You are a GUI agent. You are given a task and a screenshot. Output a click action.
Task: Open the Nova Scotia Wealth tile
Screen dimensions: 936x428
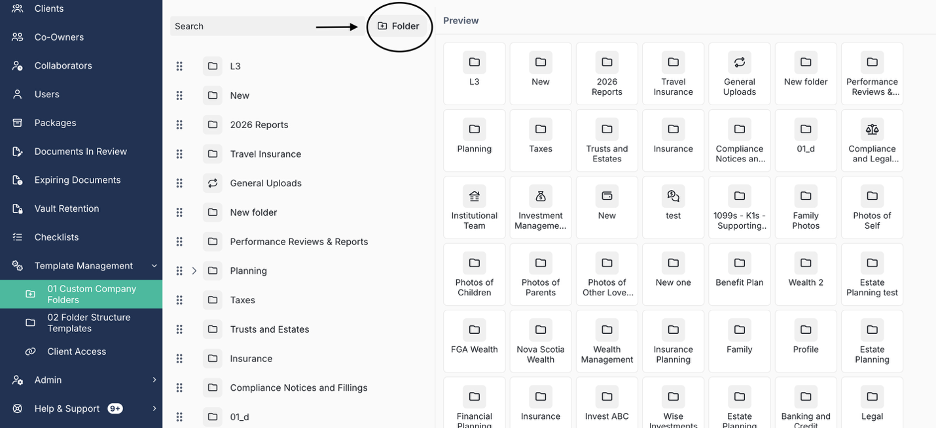541,341
